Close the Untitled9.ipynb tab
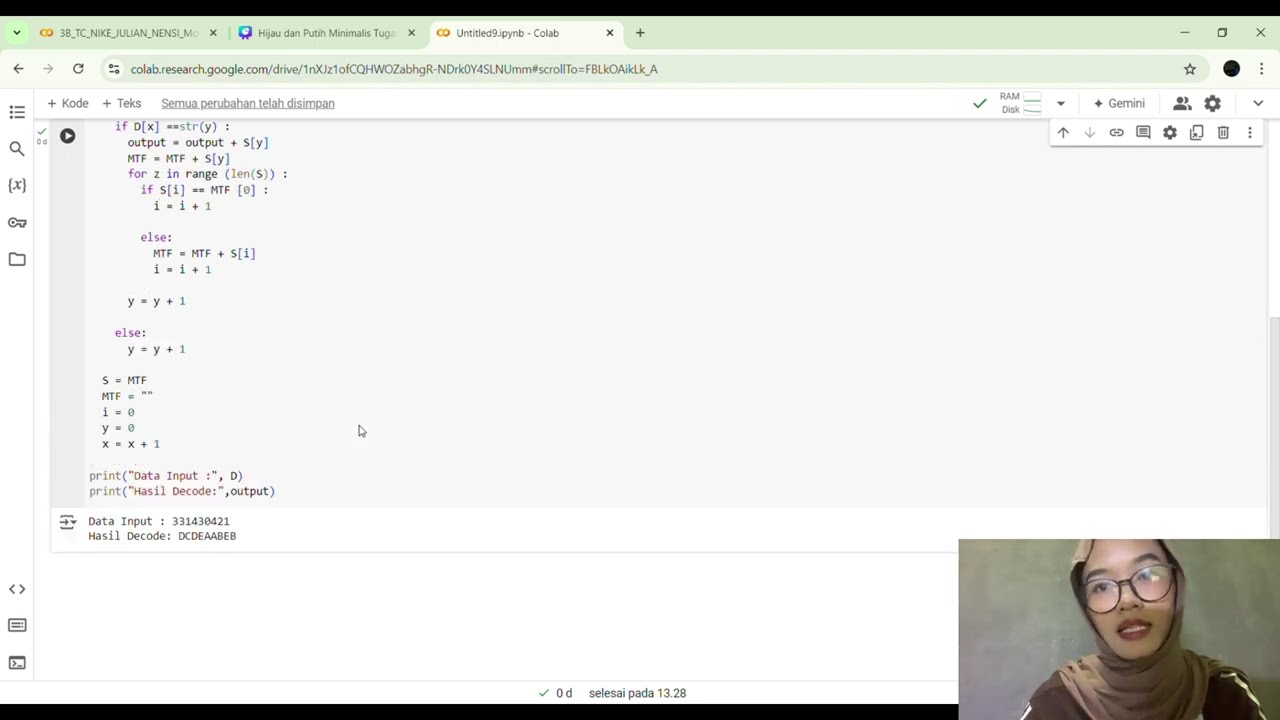This screenshot has height=720, width=1280. click(610, 33)
